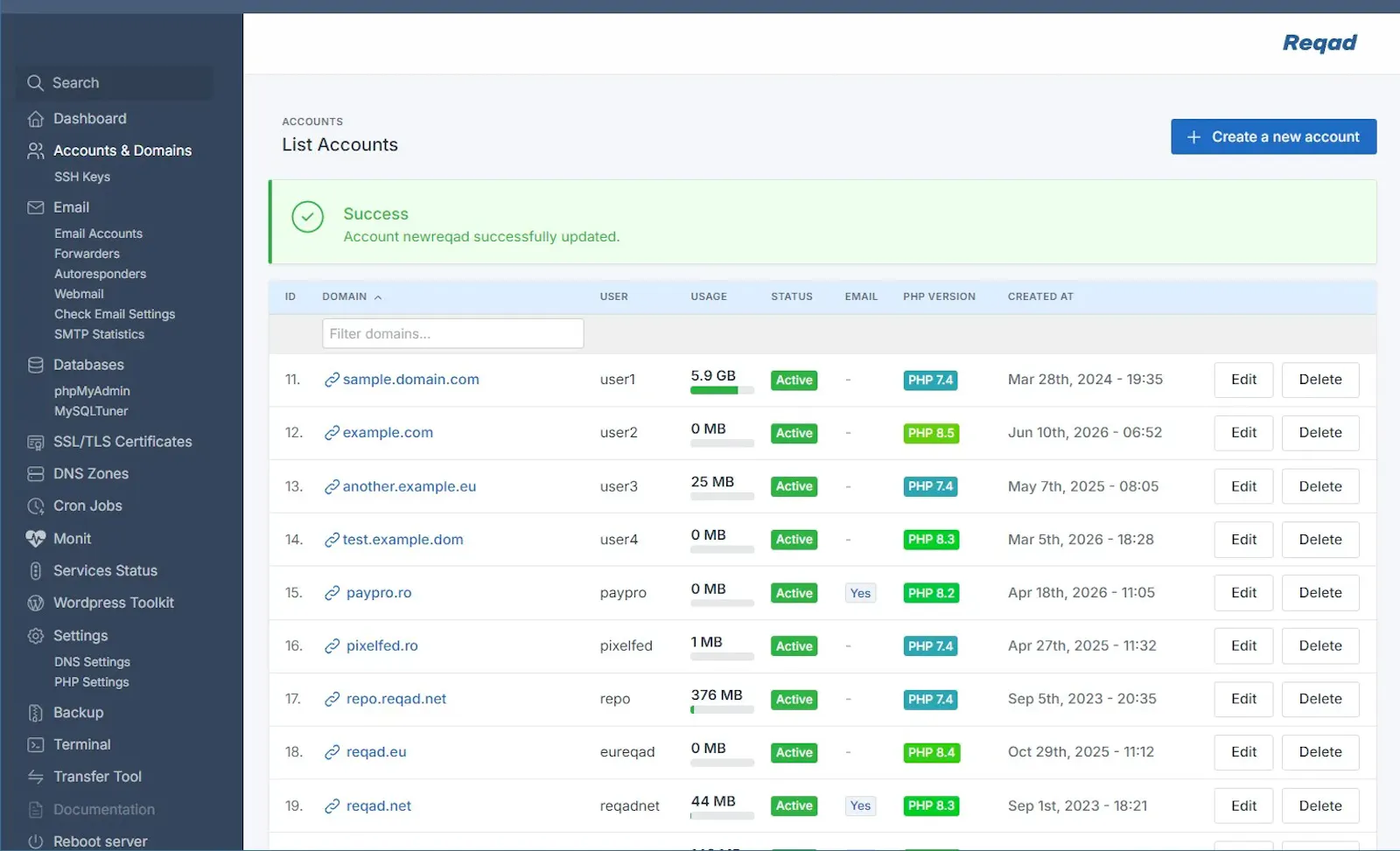The image size is (1400, 851).
Task: Open pixelfed.ro domain link
Action: 381,645
